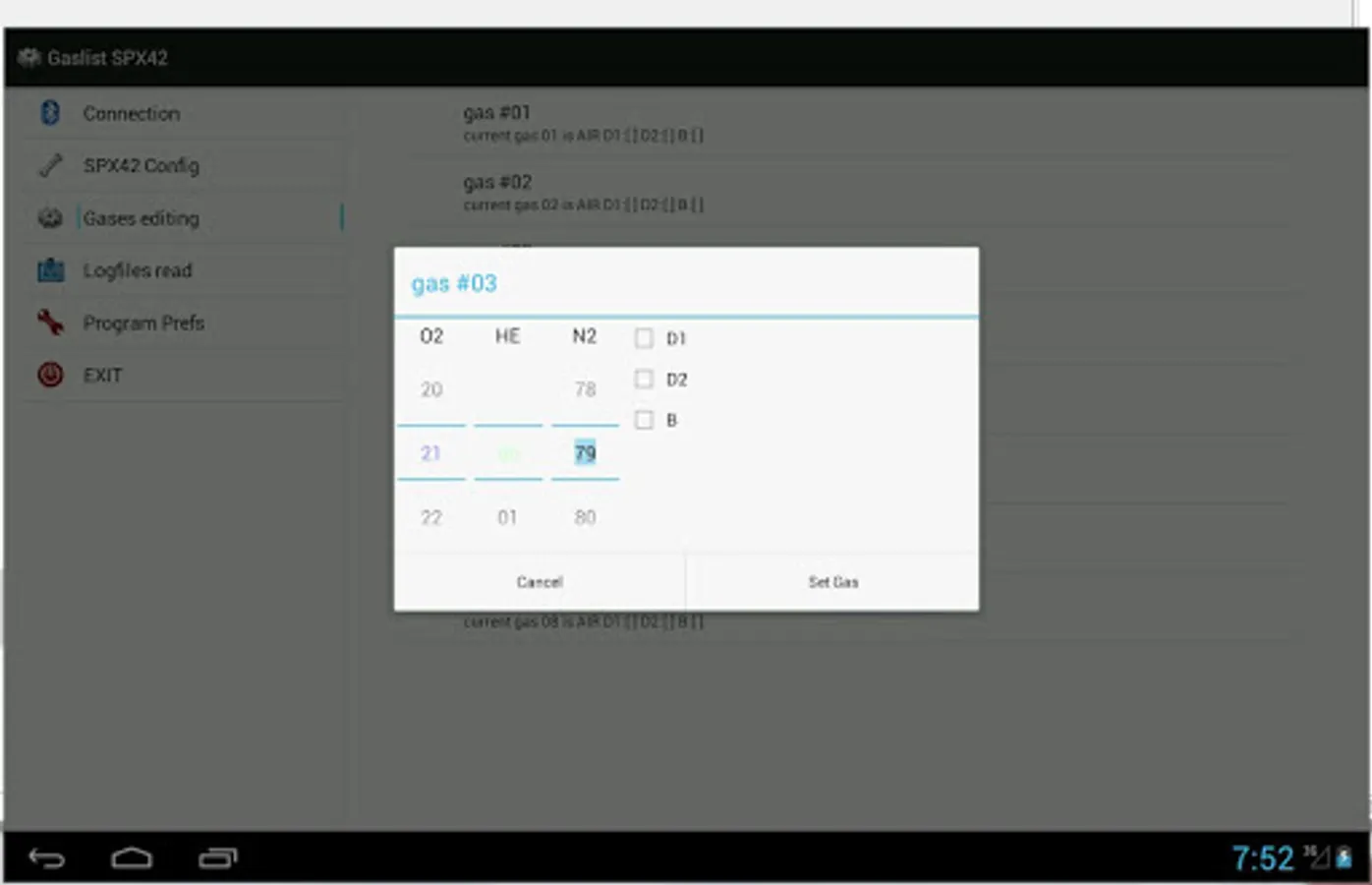Click the Gaslist SPX42 app icon
This screenshot has width=1372, height=885.
[x=29, y=57]
